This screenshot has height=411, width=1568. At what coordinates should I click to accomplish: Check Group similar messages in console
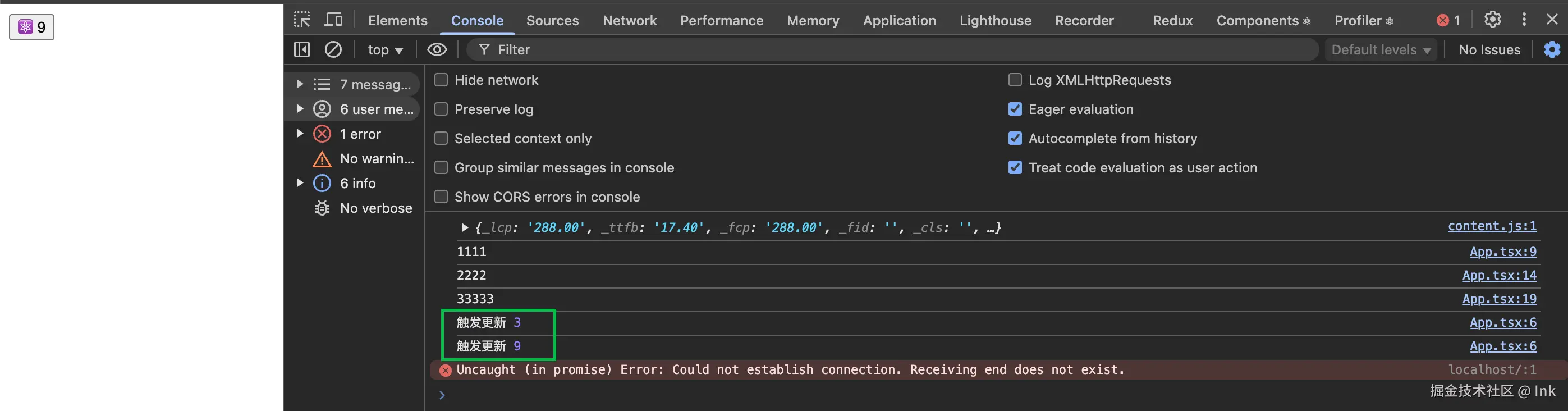click(x=441, y=168)
